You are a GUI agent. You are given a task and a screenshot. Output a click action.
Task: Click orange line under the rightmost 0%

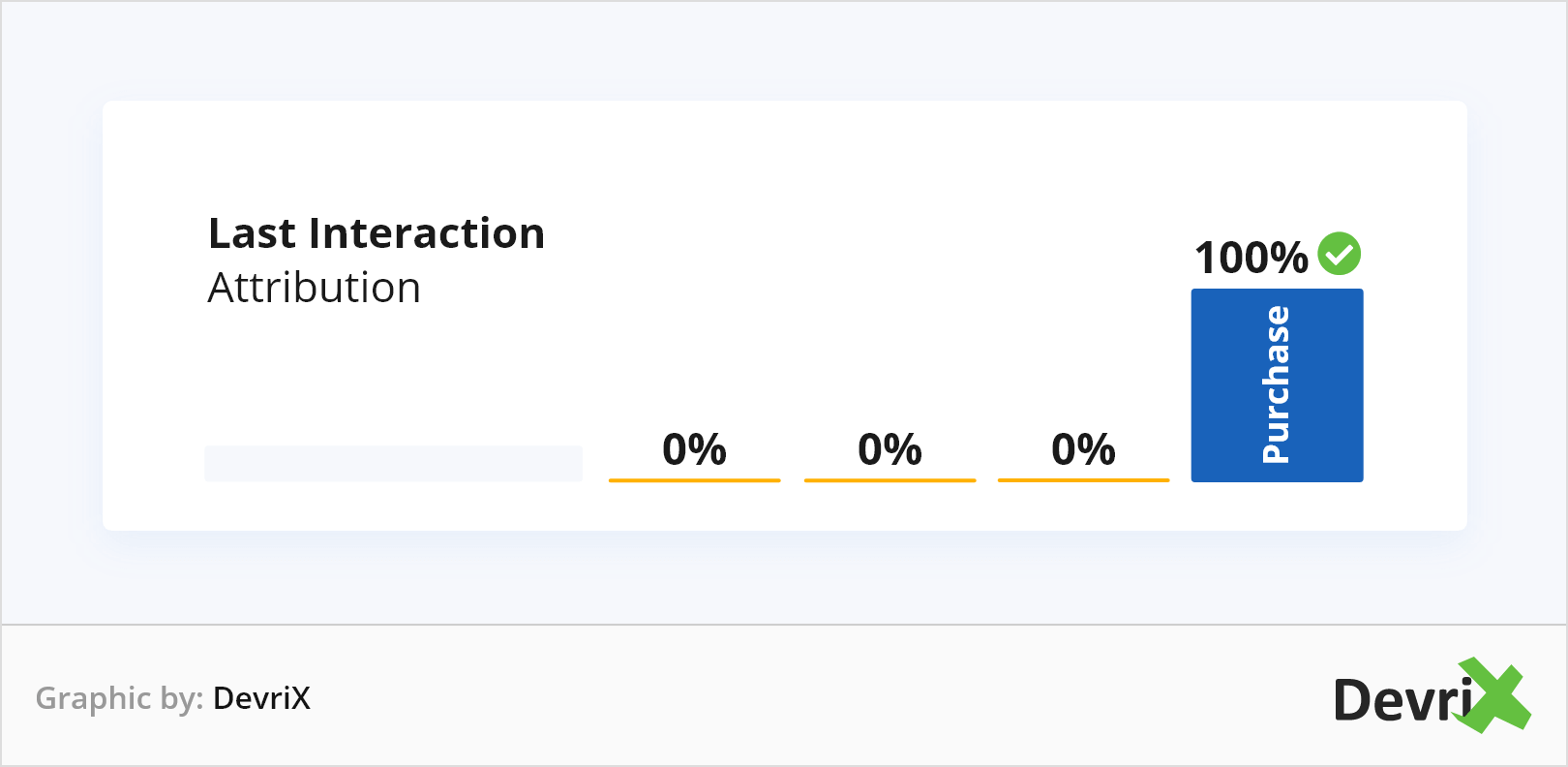pyautogui.click(x=1083, y=479)
